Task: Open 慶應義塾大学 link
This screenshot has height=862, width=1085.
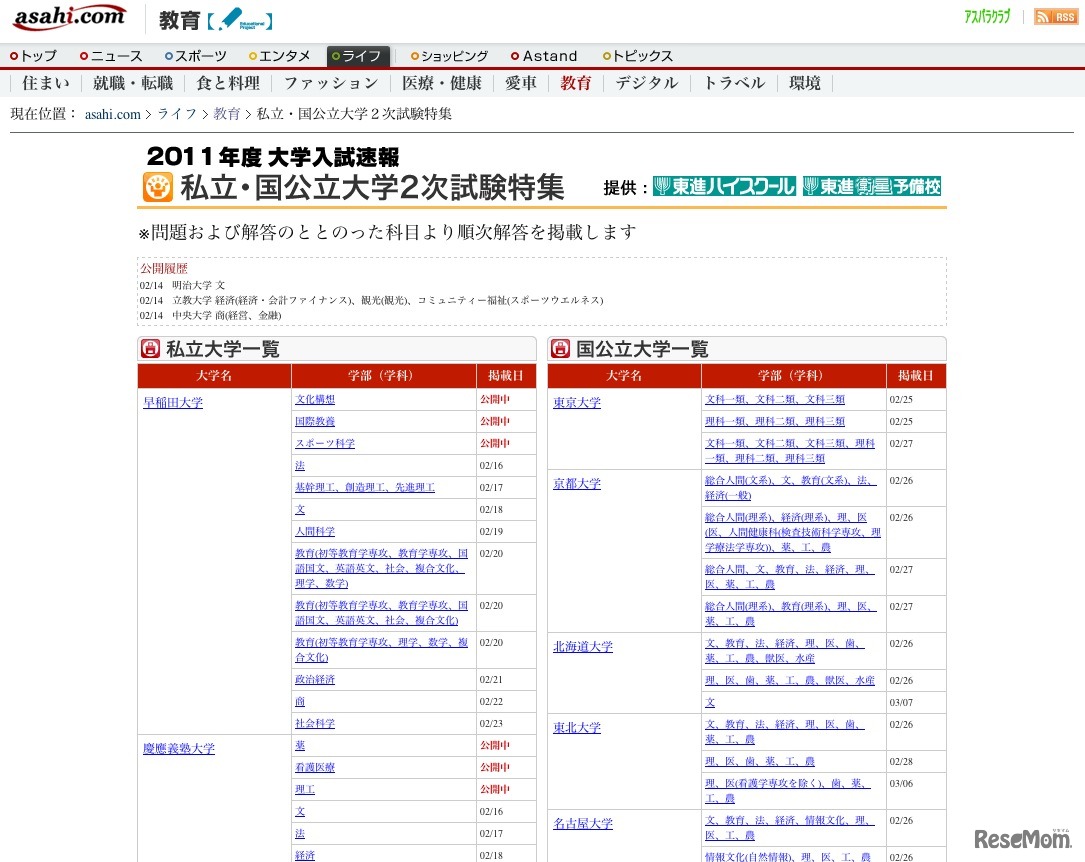Action: point(179,748)
